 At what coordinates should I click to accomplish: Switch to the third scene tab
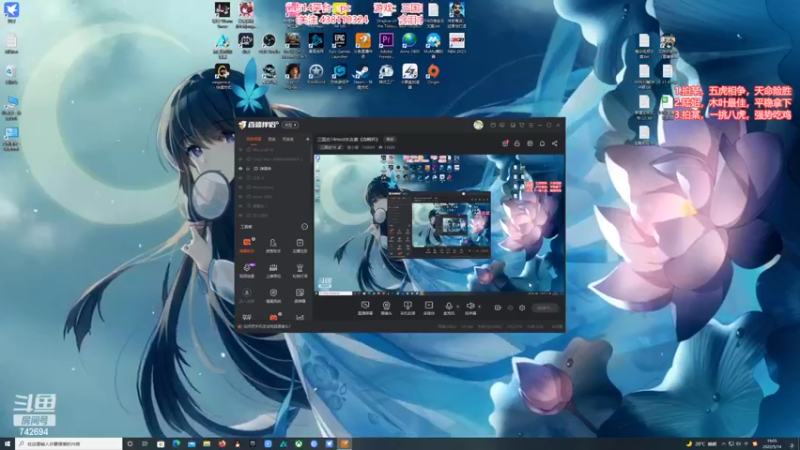(x=288, y=139)
